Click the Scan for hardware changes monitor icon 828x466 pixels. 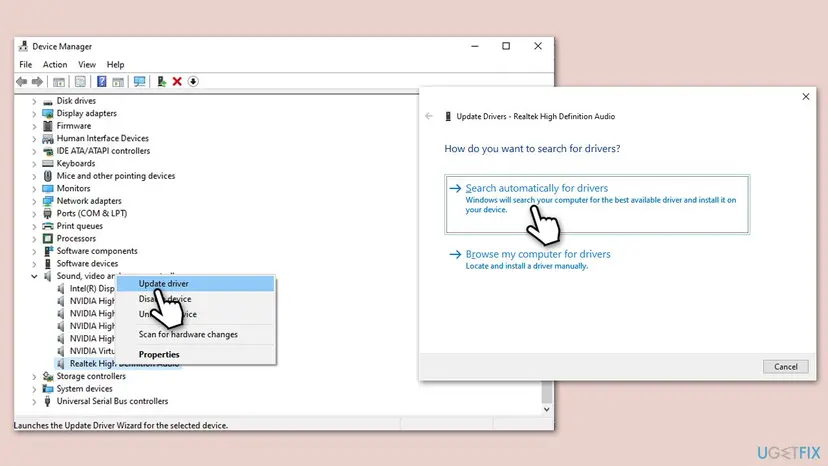tap(139, 81)
